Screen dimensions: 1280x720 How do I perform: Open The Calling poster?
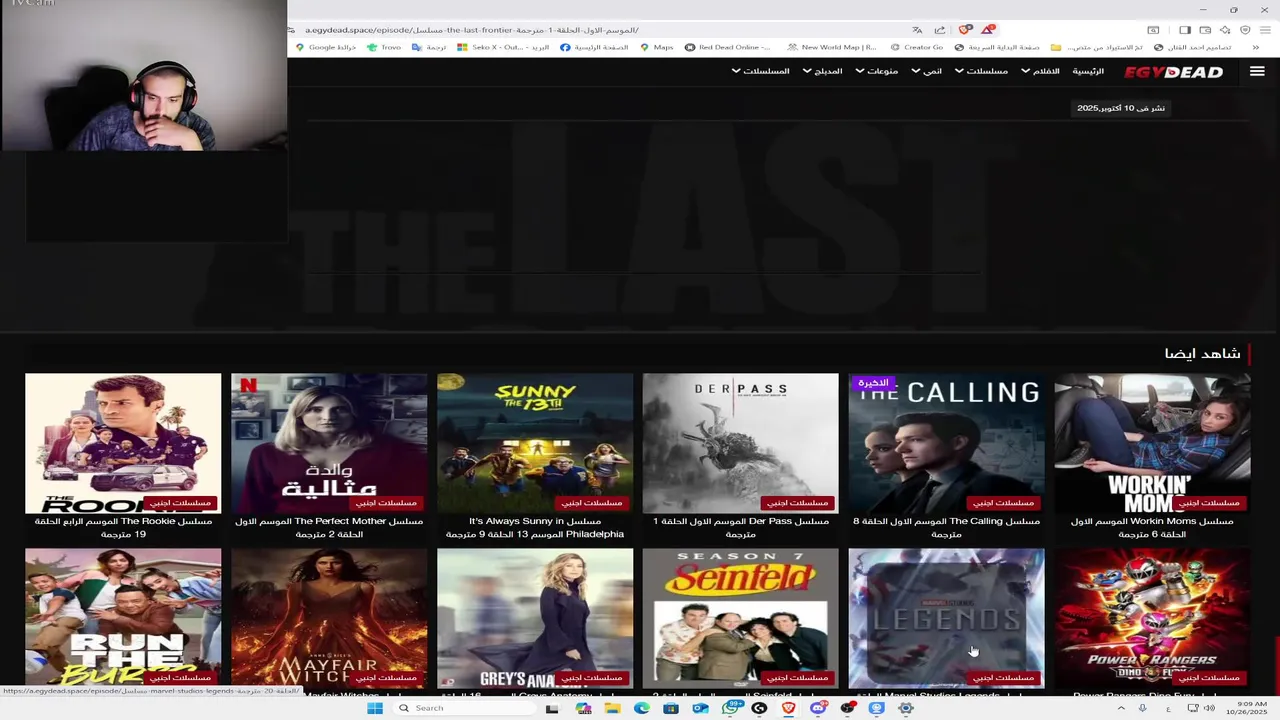tap(947, 443)
